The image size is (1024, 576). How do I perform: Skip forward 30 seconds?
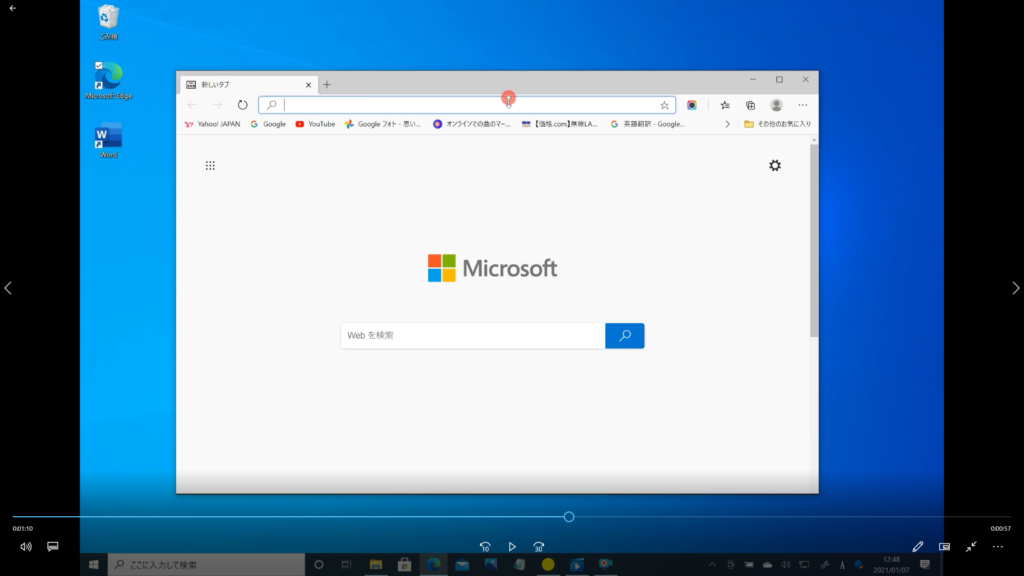539,547
